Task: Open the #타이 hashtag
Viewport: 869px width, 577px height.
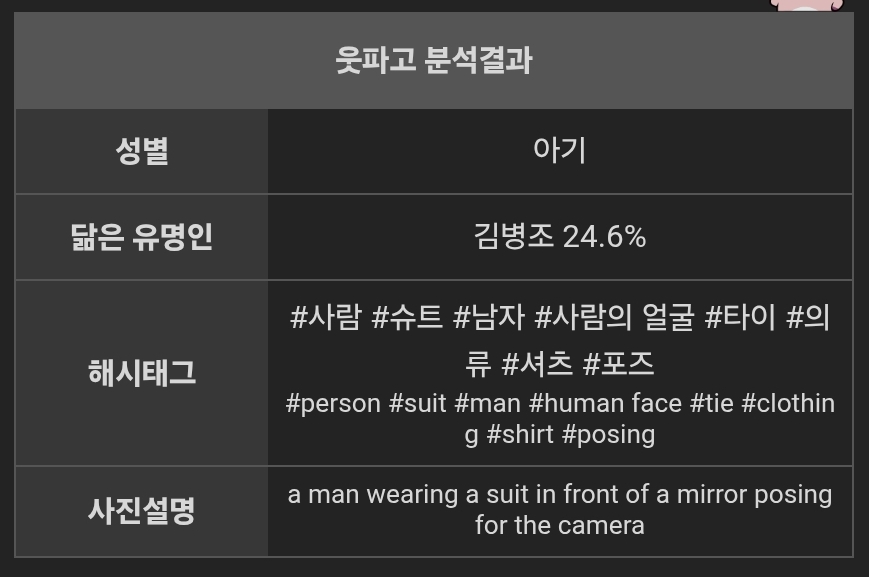Action: [740, 318]
